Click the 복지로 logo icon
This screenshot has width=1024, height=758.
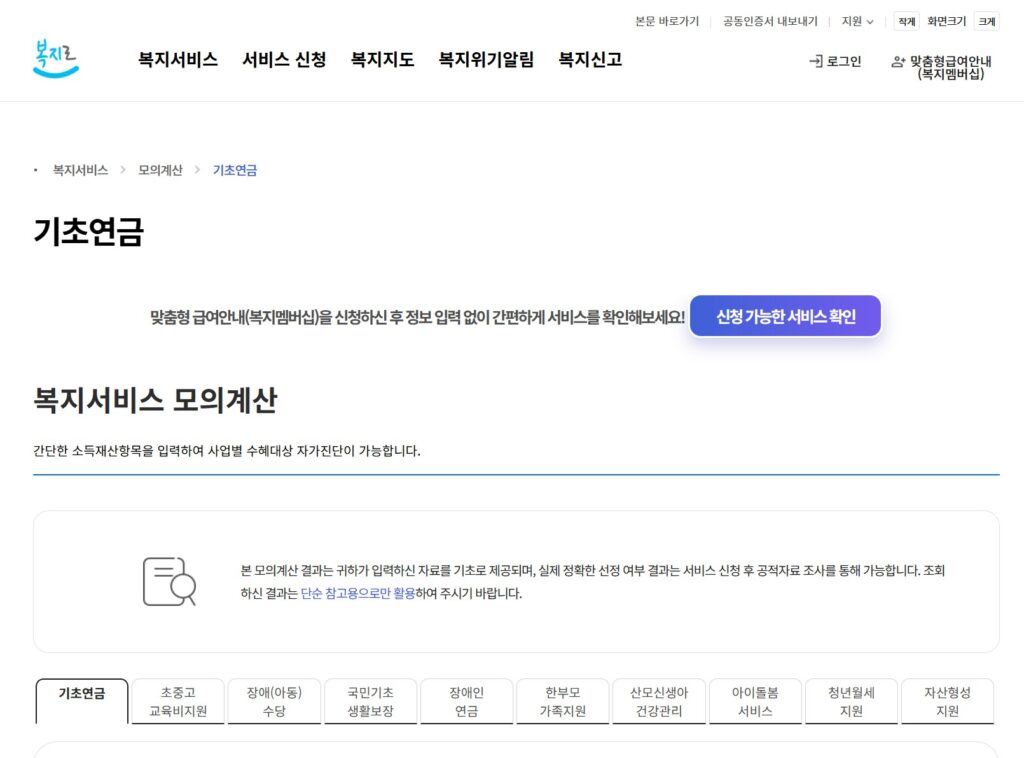click(56, 58)
